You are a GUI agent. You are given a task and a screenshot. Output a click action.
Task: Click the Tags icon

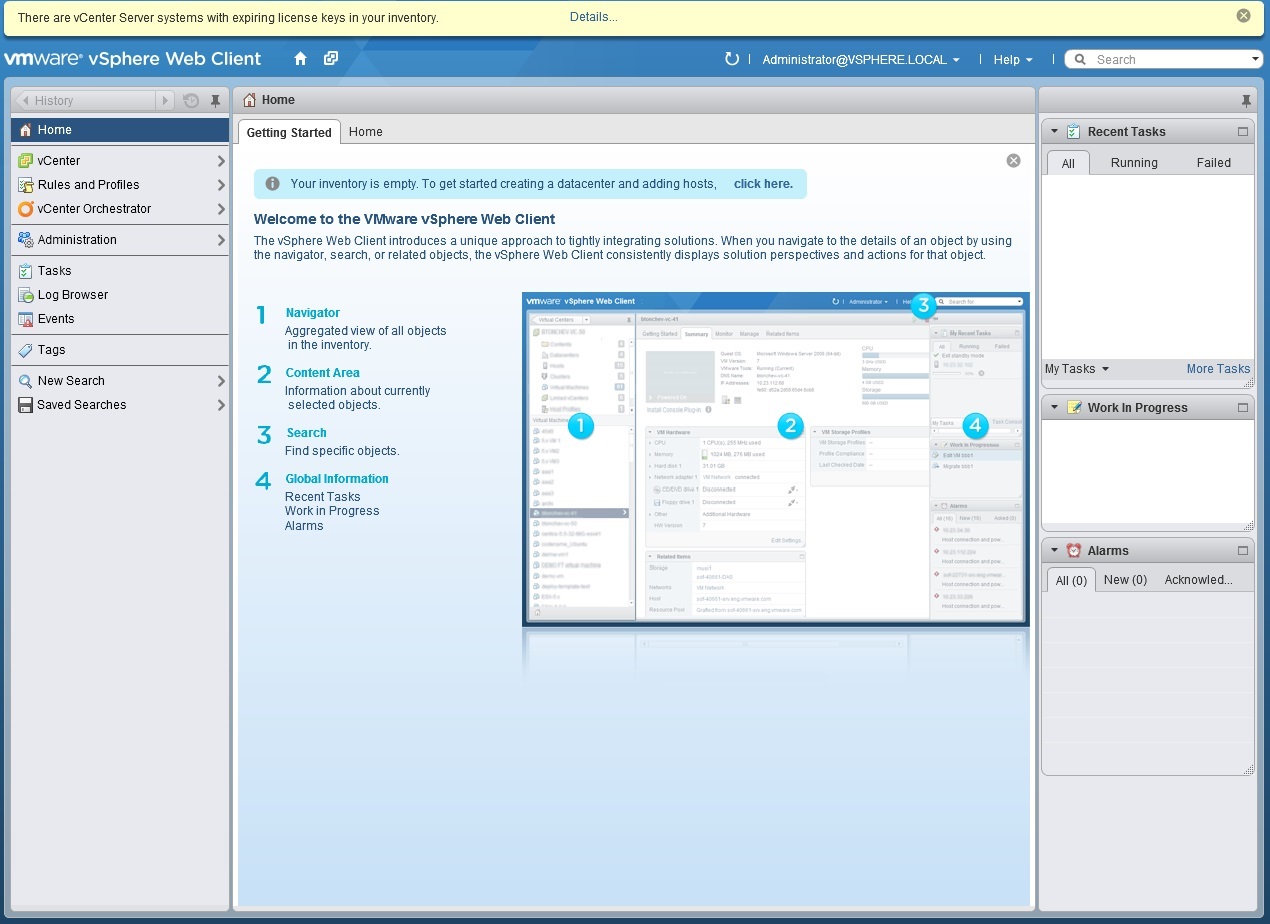click(26, 350)
